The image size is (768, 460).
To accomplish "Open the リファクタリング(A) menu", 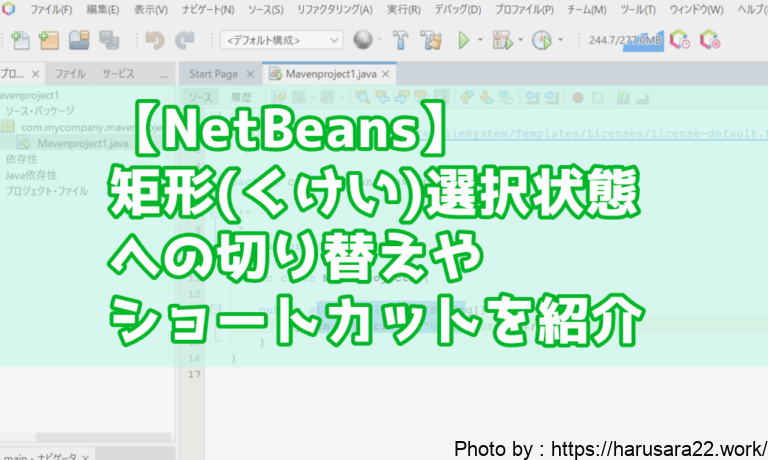I will [335, 10].
